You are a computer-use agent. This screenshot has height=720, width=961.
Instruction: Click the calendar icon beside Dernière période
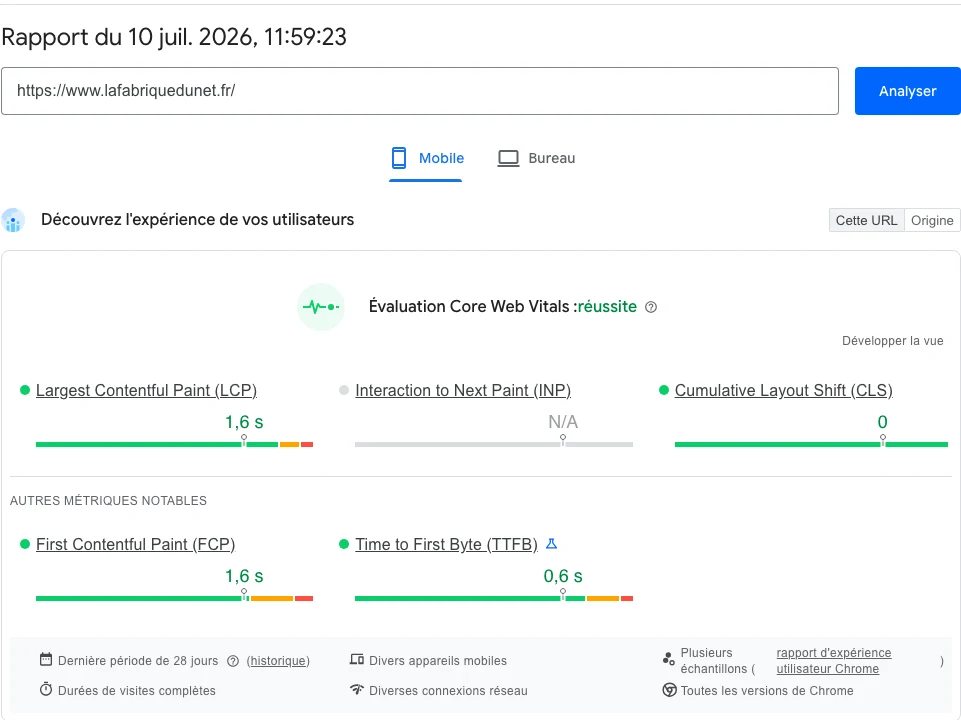[x=46, y=659]
